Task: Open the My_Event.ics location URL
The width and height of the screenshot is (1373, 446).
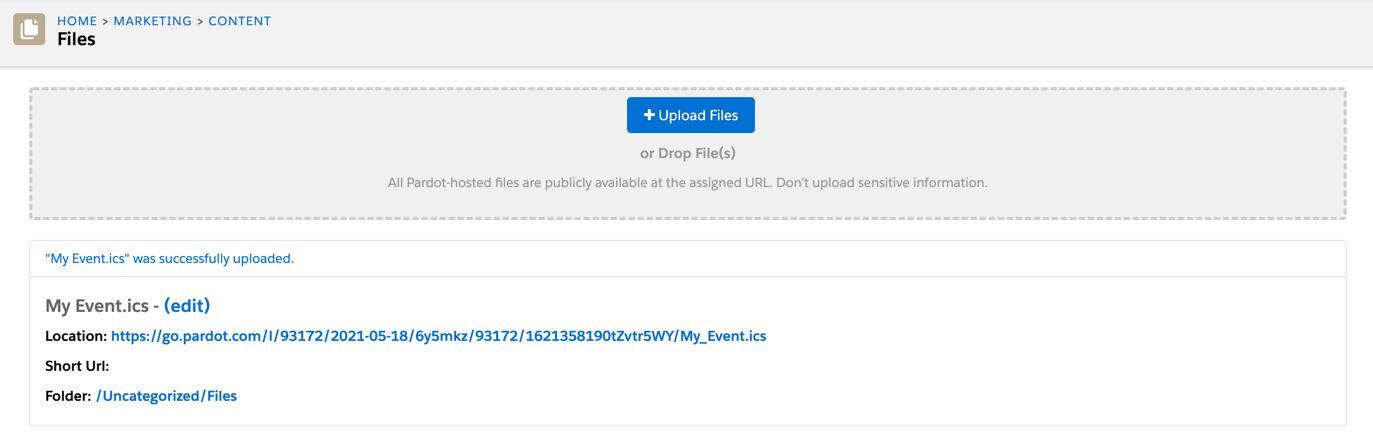Action: (x=438, y=336)
